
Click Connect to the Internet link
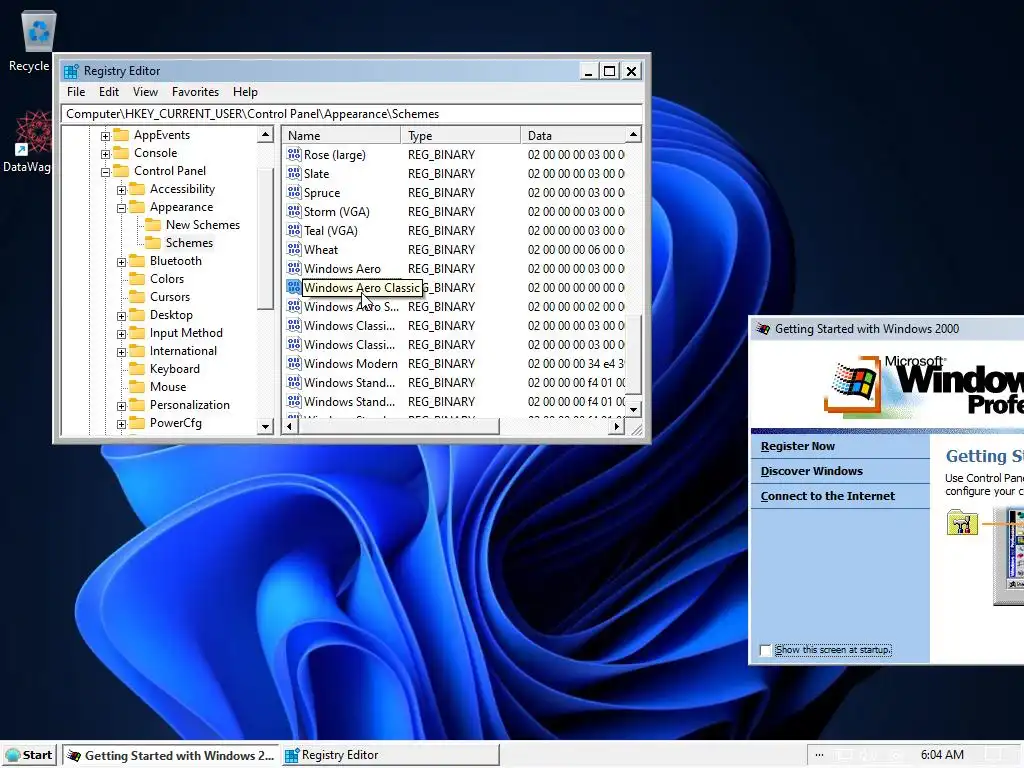[x=827, y=496]
